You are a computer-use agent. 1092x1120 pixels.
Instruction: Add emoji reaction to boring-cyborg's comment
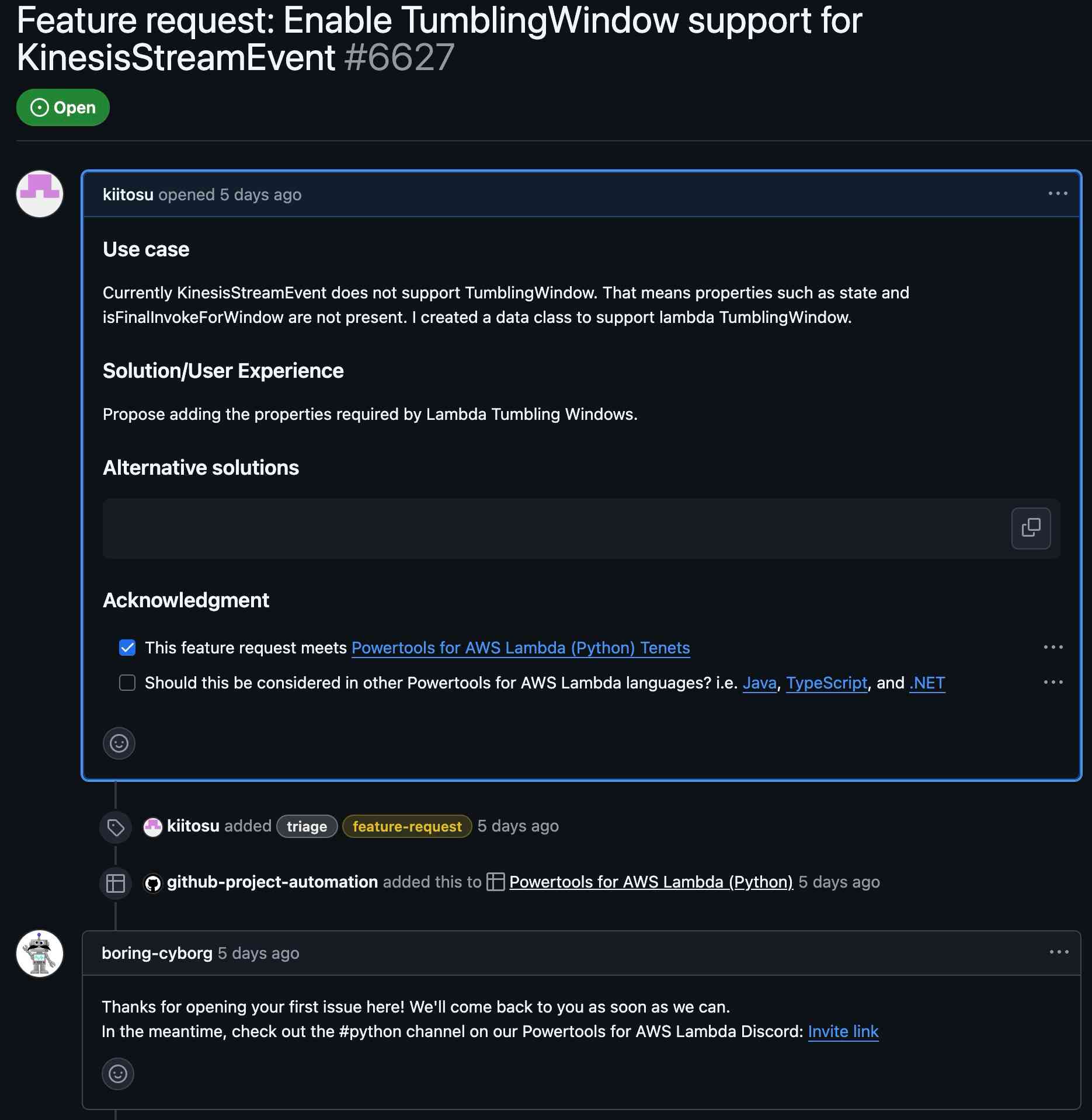(x=118, y=1074)
